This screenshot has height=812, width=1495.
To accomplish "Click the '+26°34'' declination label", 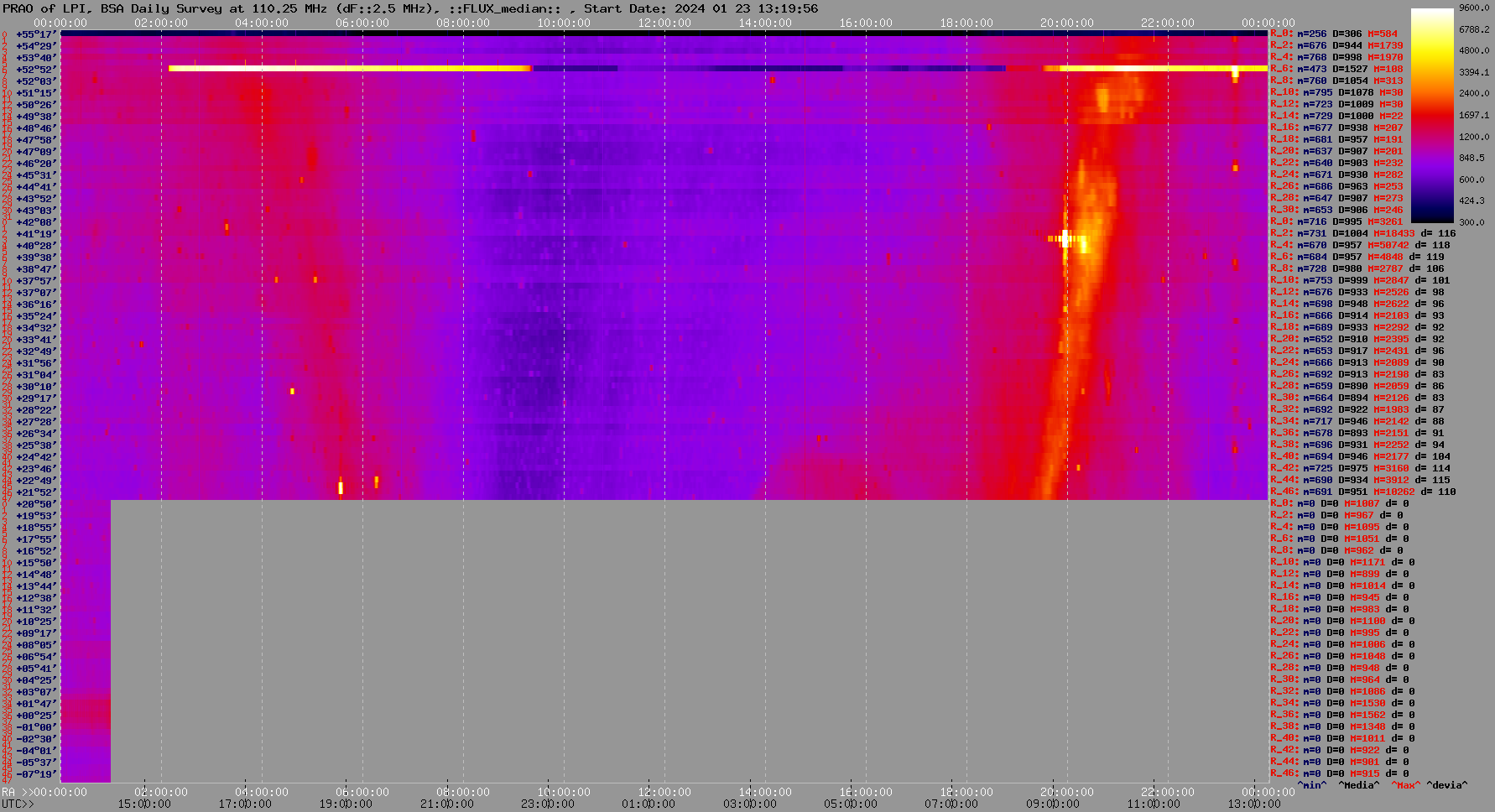I will (x=36, y=434).
